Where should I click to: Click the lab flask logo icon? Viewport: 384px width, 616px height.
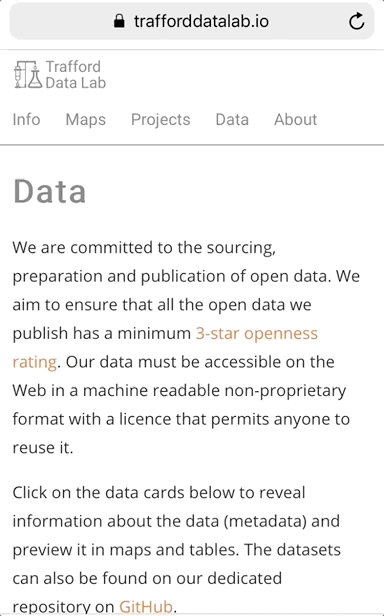[x=28, y=74]
